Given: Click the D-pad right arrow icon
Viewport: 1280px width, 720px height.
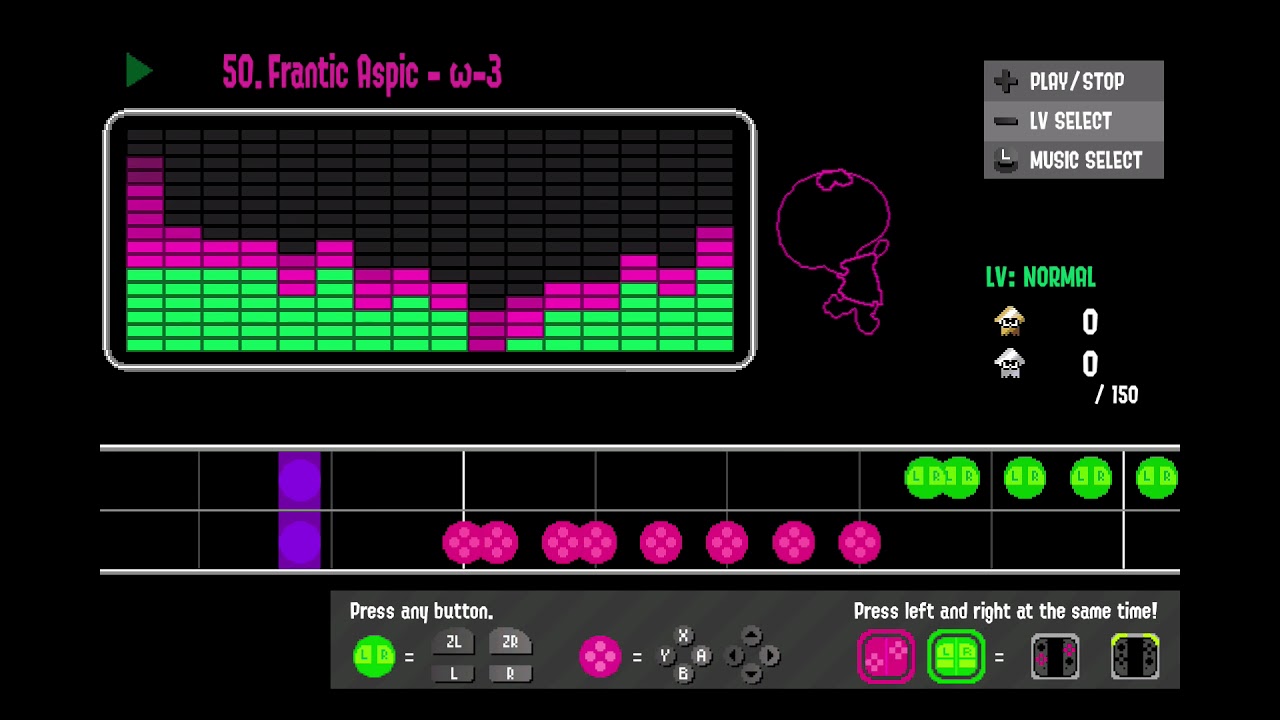Looking at the screenshot, I should click(770, 656).
